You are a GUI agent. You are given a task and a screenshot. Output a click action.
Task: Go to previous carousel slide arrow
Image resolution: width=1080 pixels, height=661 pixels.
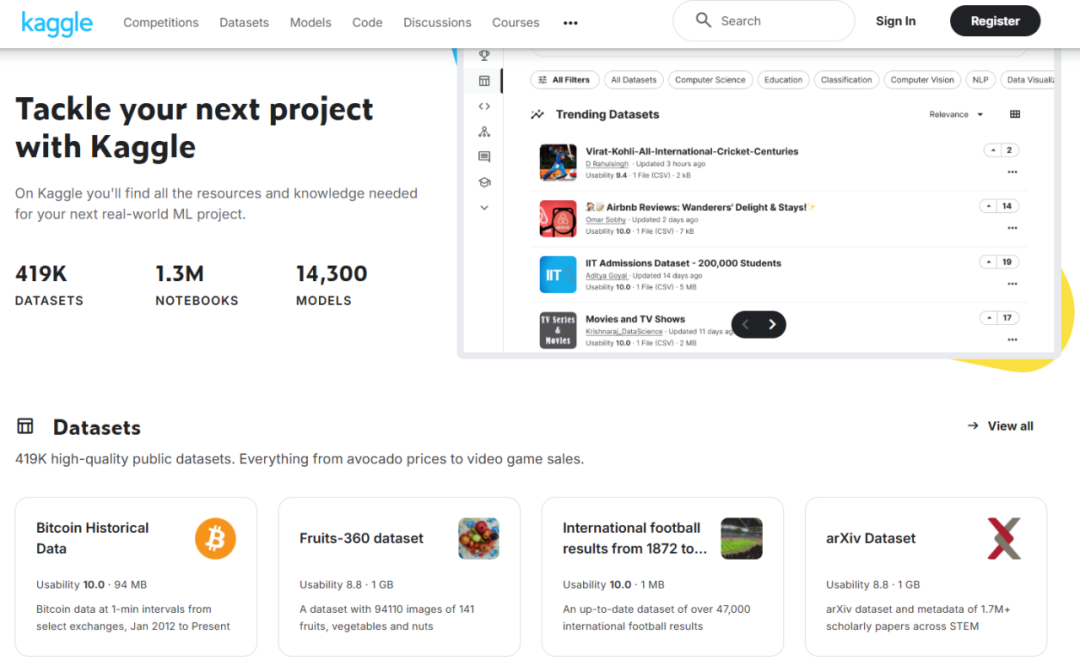(x=745, y=324)
